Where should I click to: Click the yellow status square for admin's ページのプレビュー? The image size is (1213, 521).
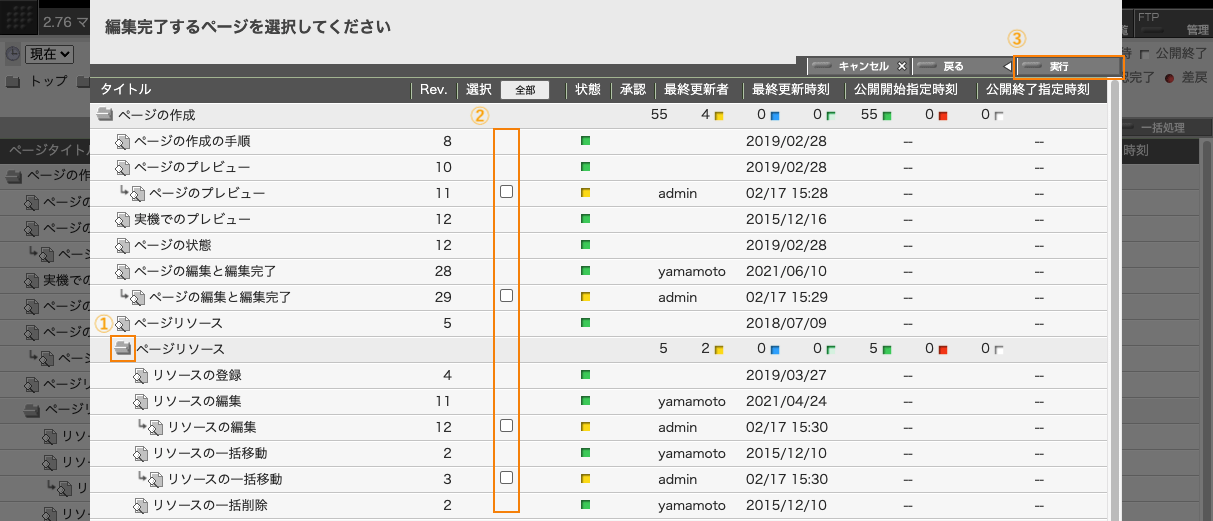585,193
